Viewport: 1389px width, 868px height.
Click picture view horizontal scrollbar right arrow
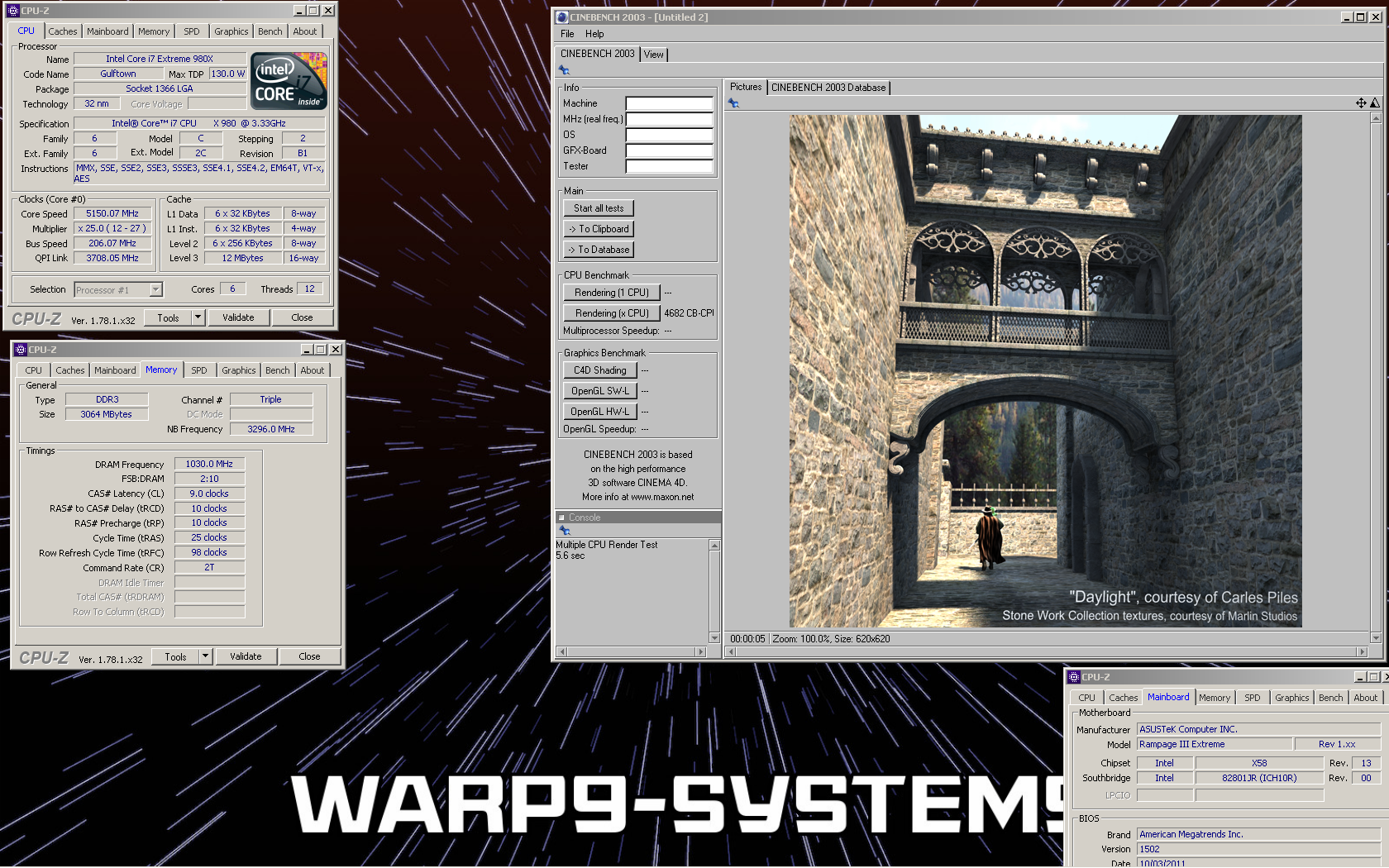pos(1363,652)
